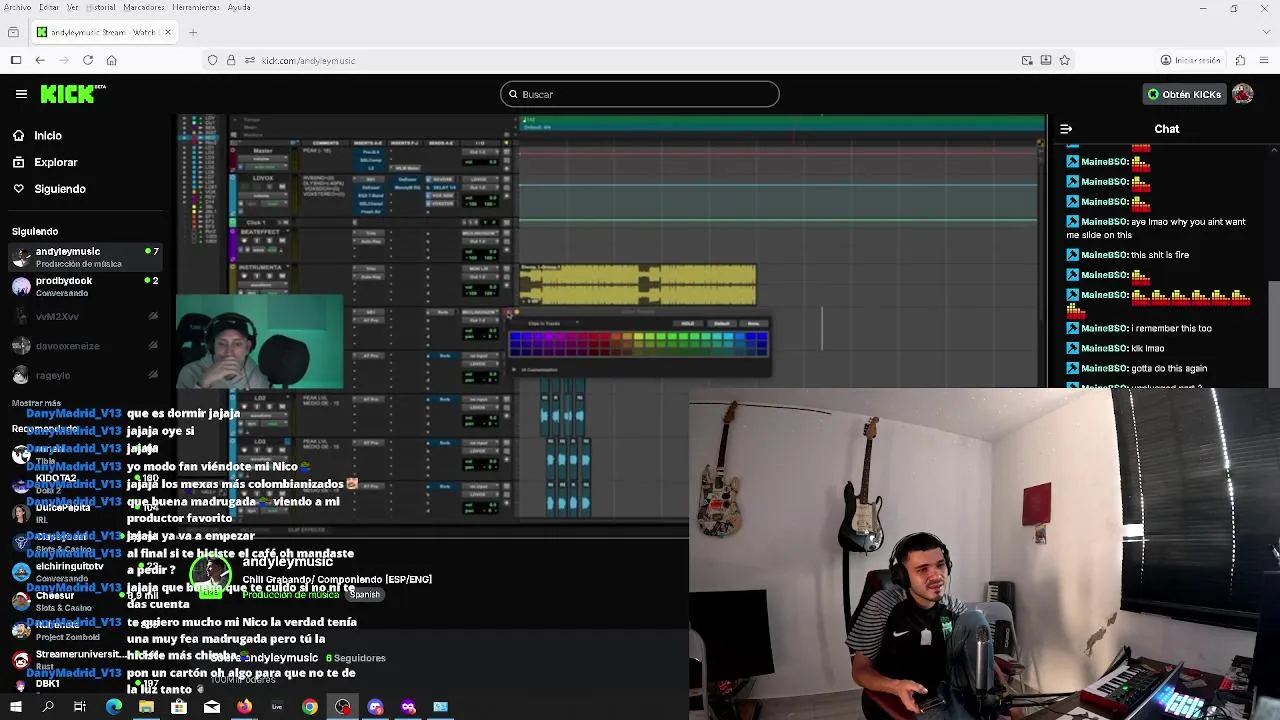Click the yellow audio waveform clip
This screenshot has width=1280, height=720.
638,285
